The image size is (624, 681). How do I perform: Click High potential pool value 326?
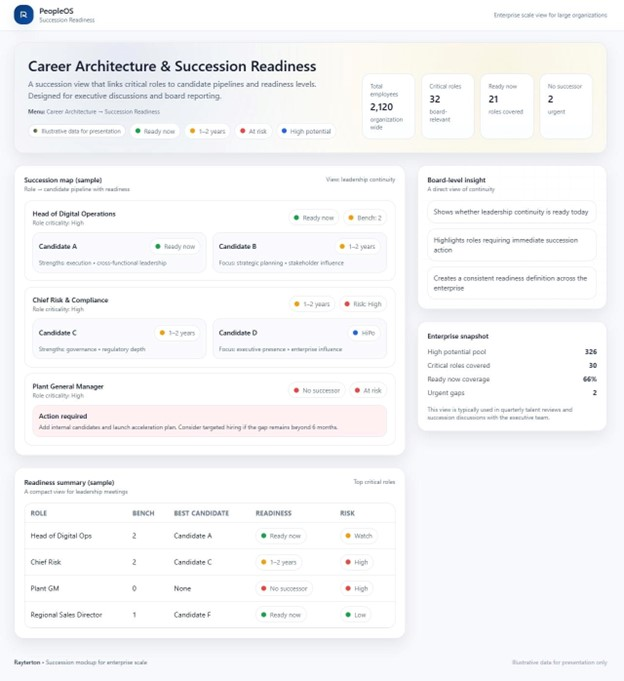coord(591,352)
